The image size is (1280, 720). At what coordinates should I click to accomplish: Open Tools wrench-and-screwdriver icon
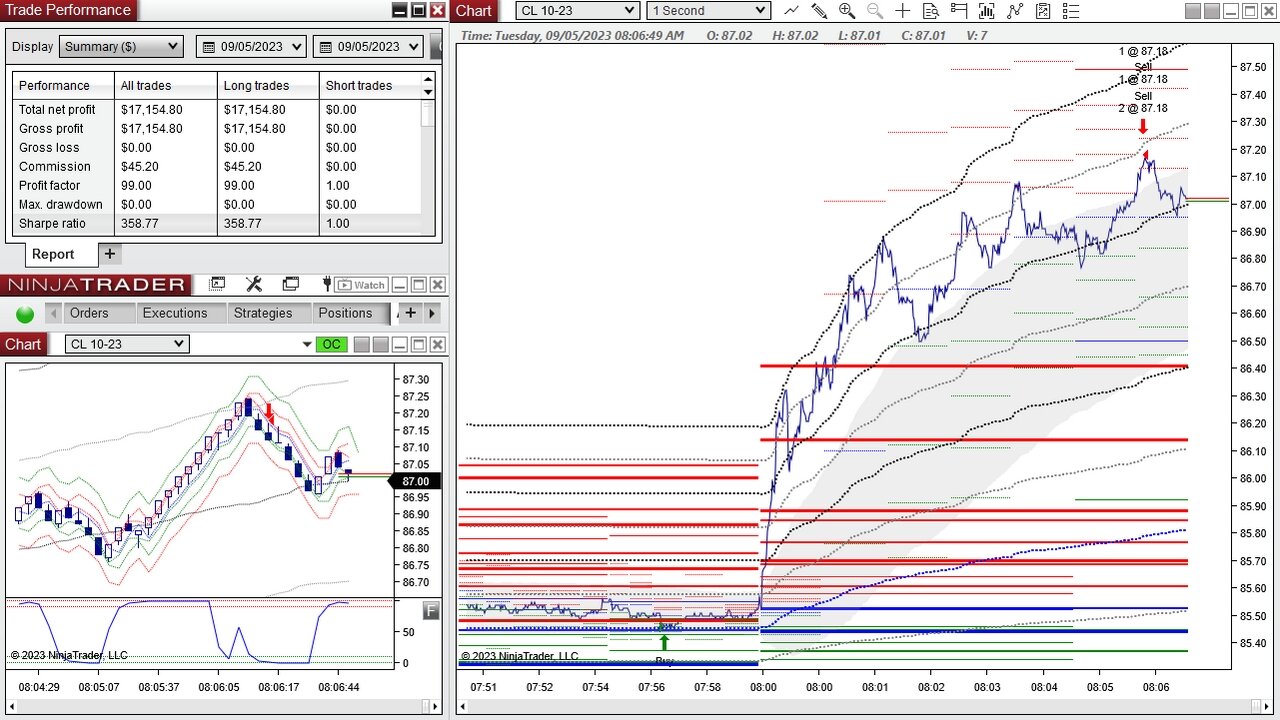(x=254, y=285)
